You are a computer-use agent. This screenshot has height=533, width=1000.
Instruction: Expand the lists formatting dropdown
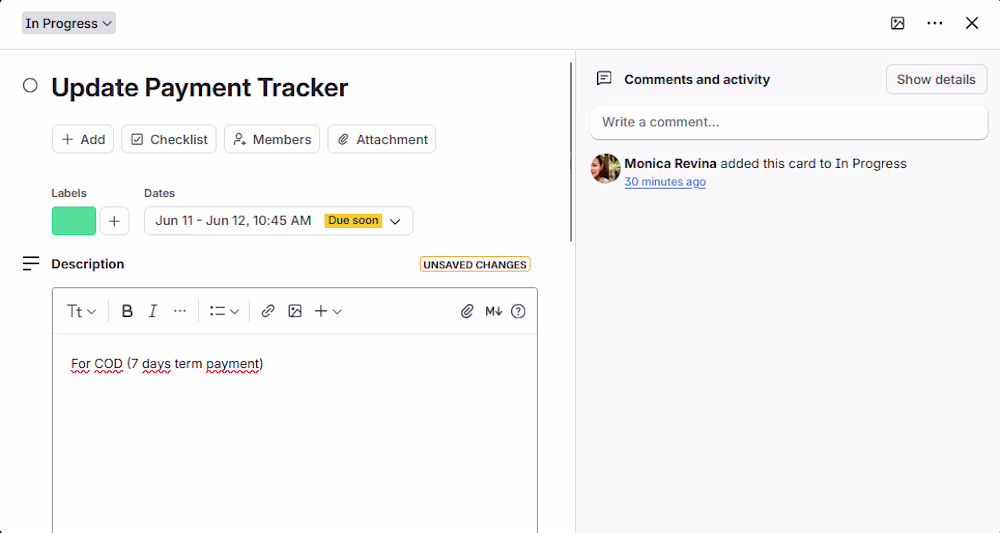coord(224,311)
